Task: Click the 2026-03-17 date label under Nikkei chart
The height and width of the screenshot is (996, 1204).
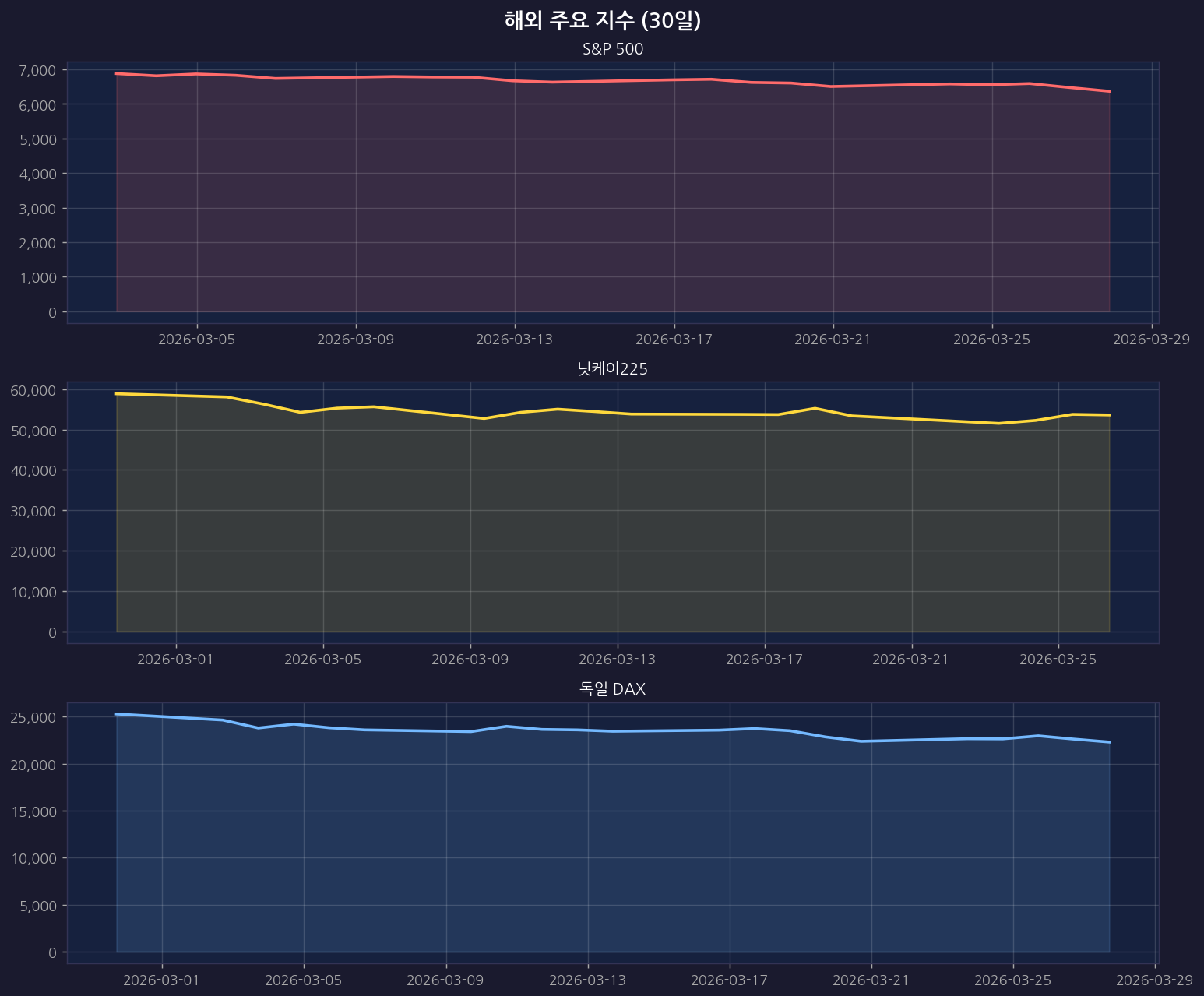Action: point(764,660)
